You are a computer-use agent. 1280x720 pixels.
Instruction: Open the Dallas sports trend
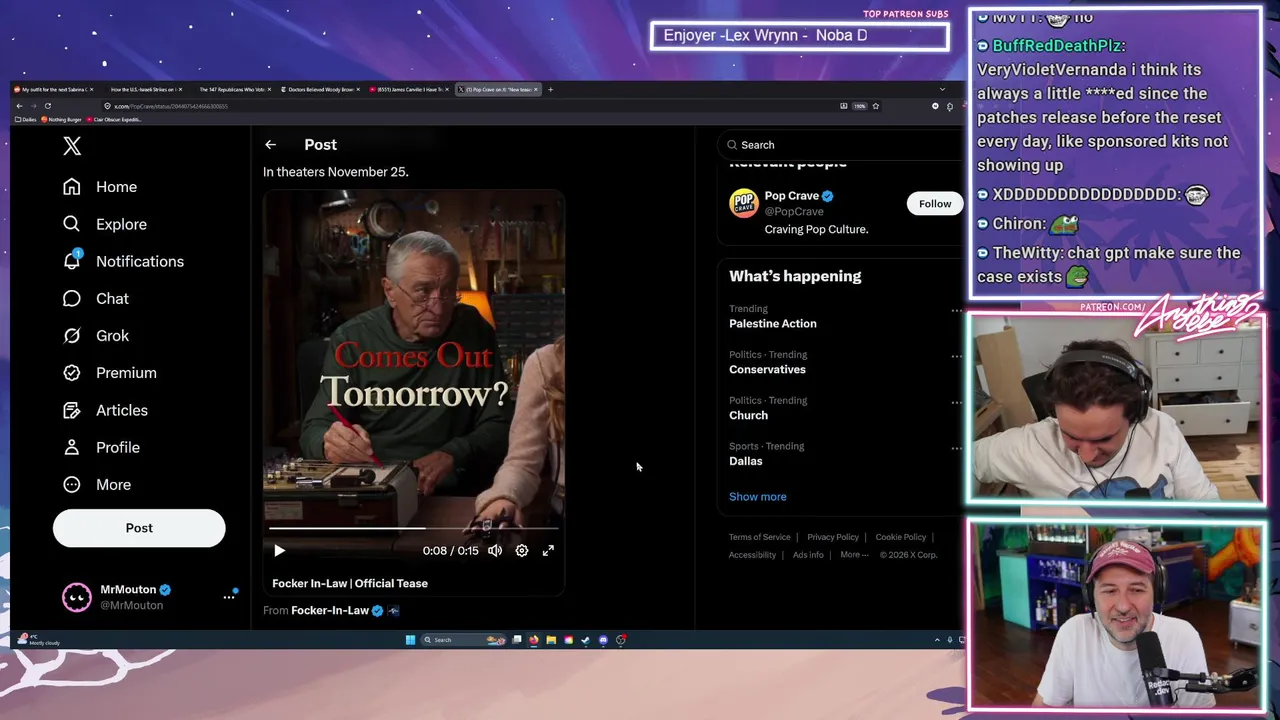[x=745, y=462]
